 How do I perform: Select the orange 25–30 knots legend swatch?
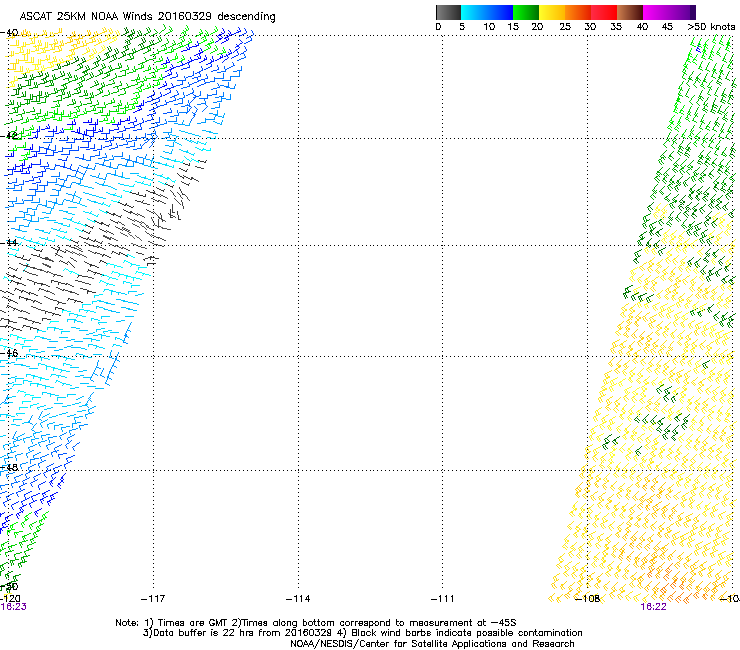tap(578, 12)
